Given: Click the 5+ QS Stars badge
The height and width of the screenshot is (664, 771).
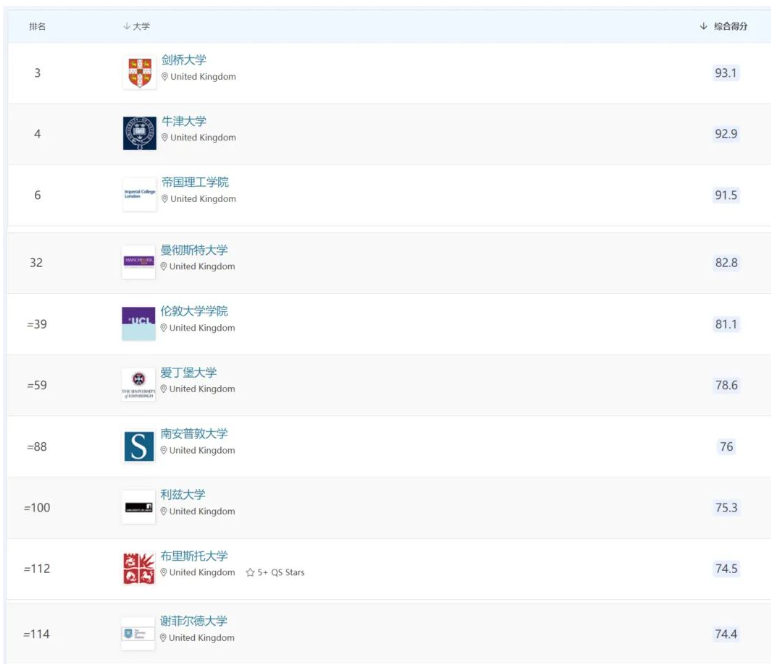Looking at the screenshot, I should 275,573.
